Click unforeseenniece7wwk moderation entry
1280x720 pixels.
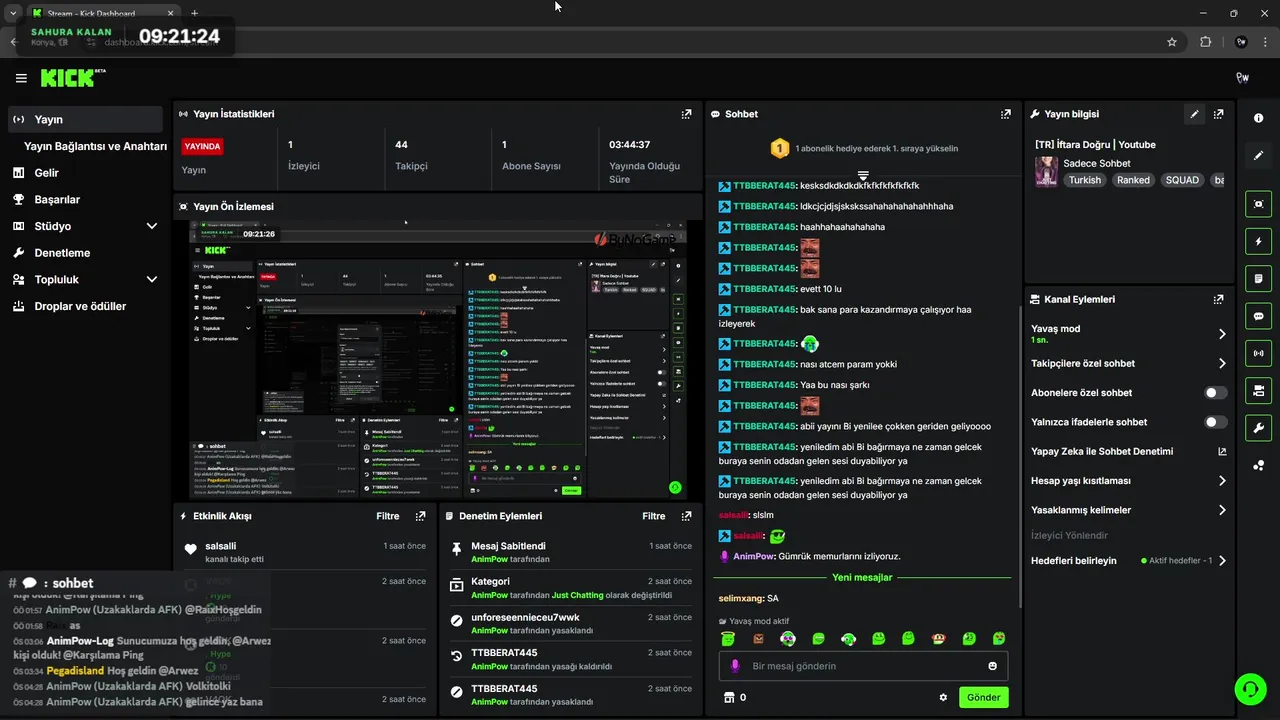(x=571, y=623)
